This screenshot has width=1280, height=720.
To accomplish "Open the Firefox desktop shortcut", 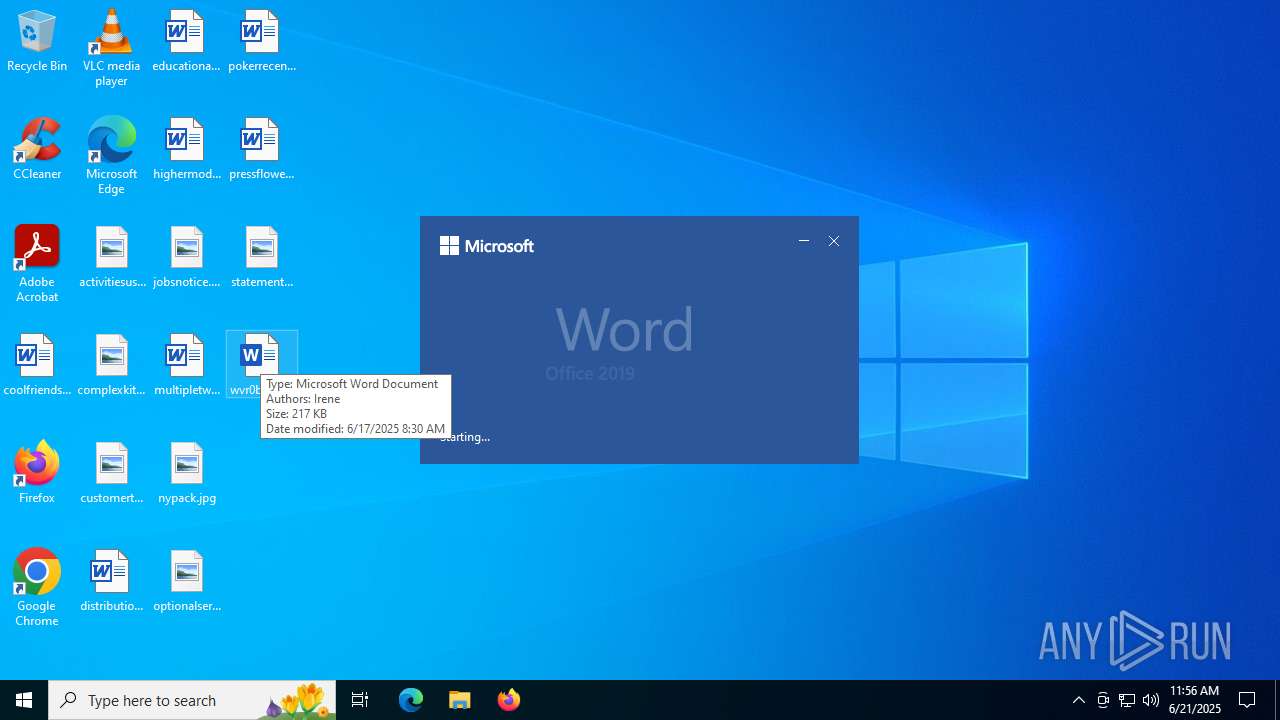I will click(x=37, y=473).
